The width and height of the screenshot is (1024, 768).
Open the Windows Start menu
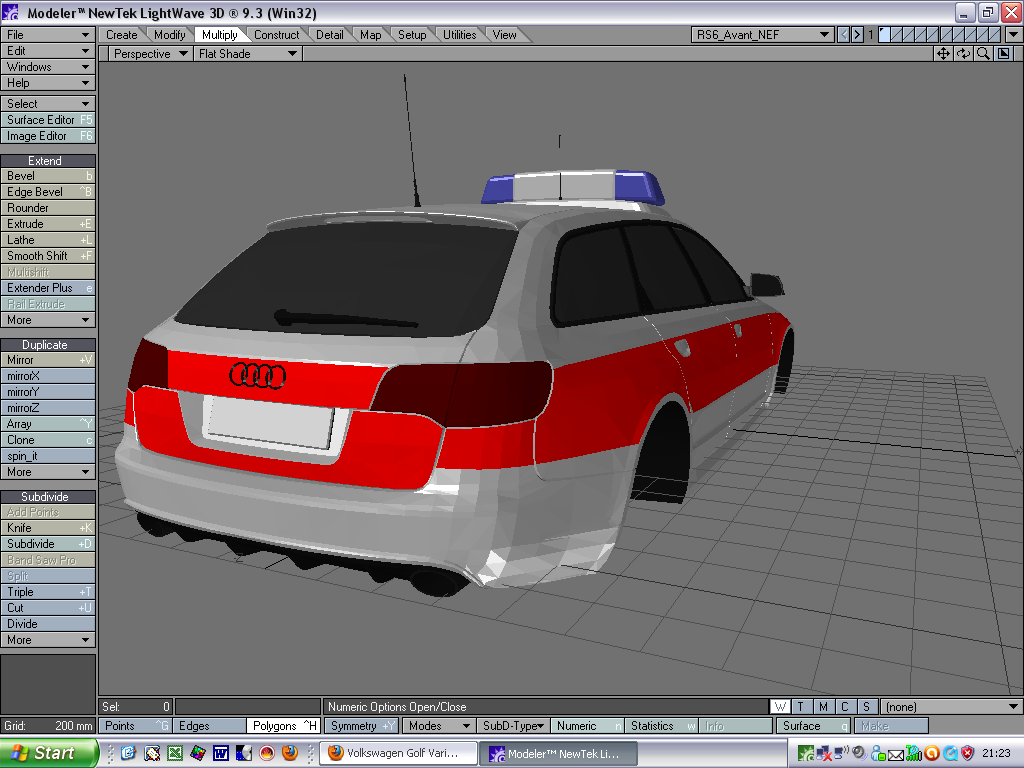pyautogui.click(x=49, y=753)
